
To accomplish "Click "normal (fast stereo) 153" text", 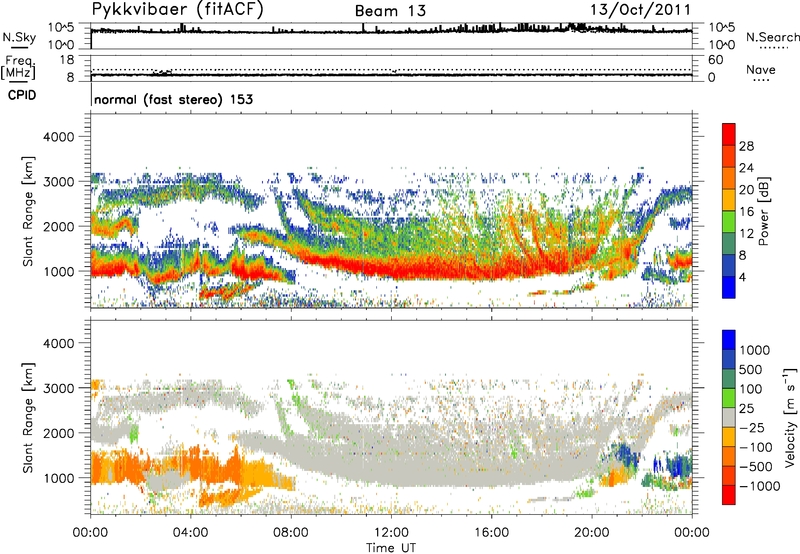I will 173,99.
